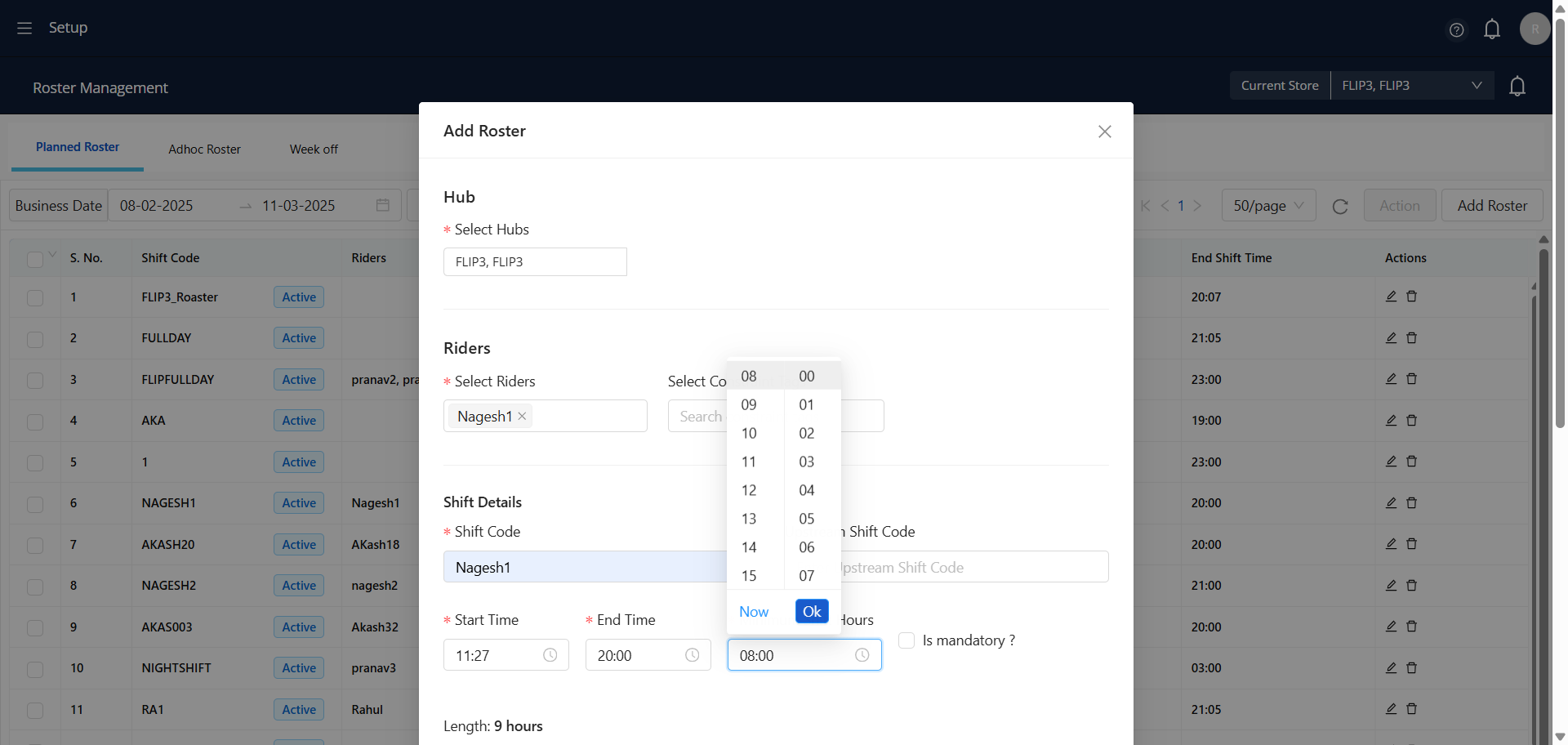
Task: Switch to the Adhoc Roster tab
Action: (204, 149)
